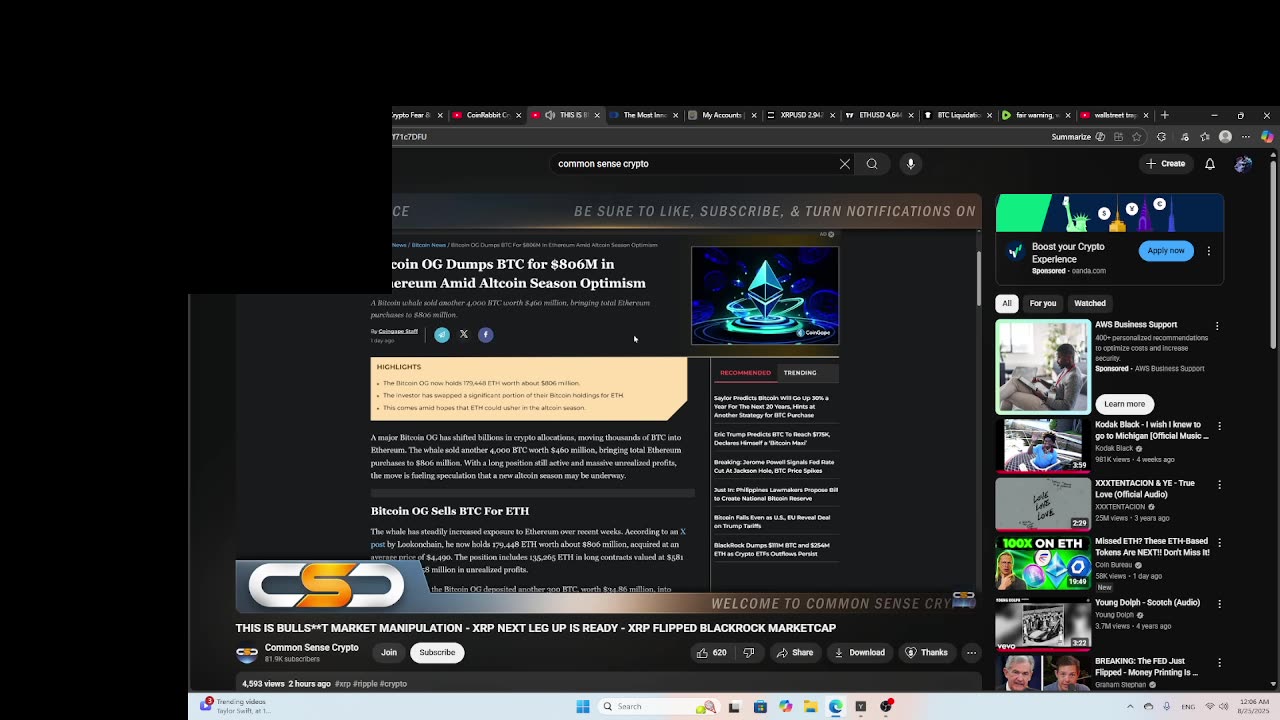1280x720 pixels.
Task: Click Apply now on Crypto Experience ad
Action: tap(1166, 251)
